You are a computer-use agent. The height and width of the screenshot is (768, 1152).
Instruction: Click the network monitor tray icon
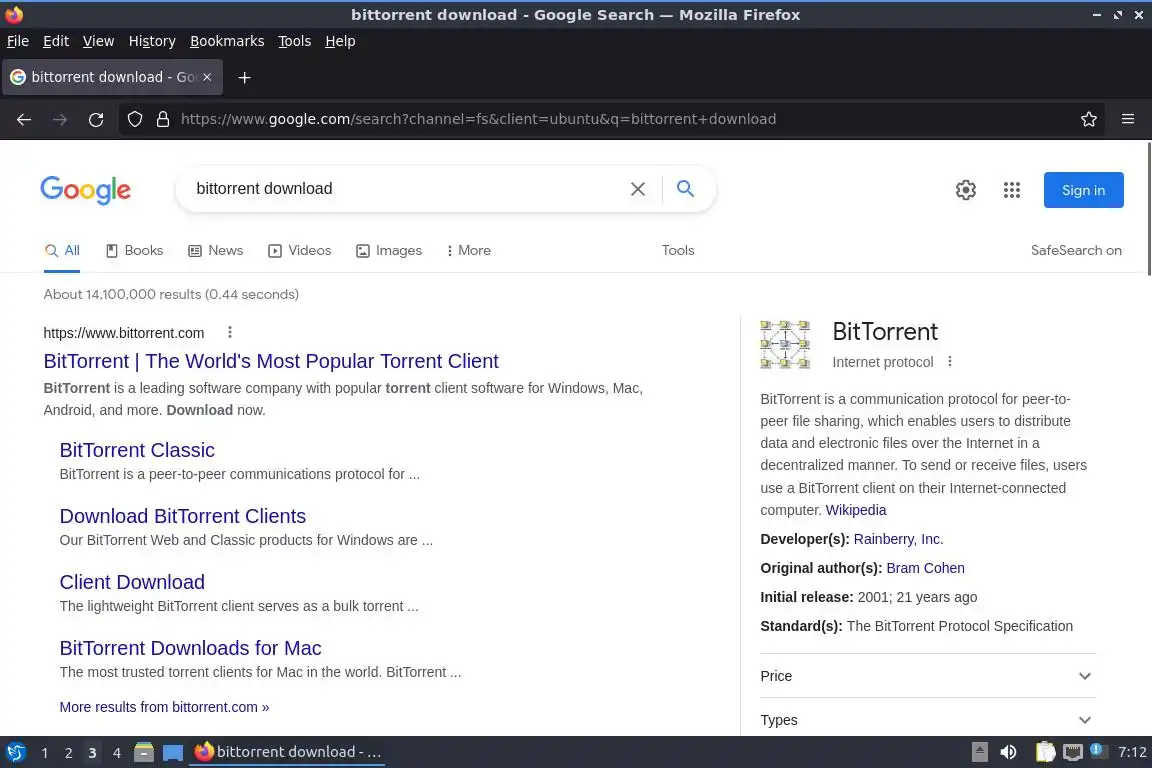(x=1073, y=752)
